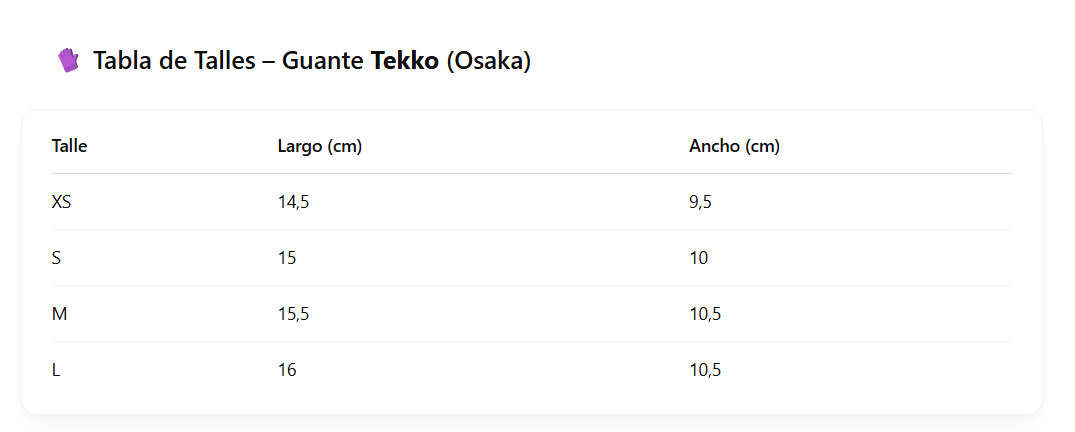1075x432 pixels.
Task: Click the 9,5 width value
Action: (x=701, y=202)
